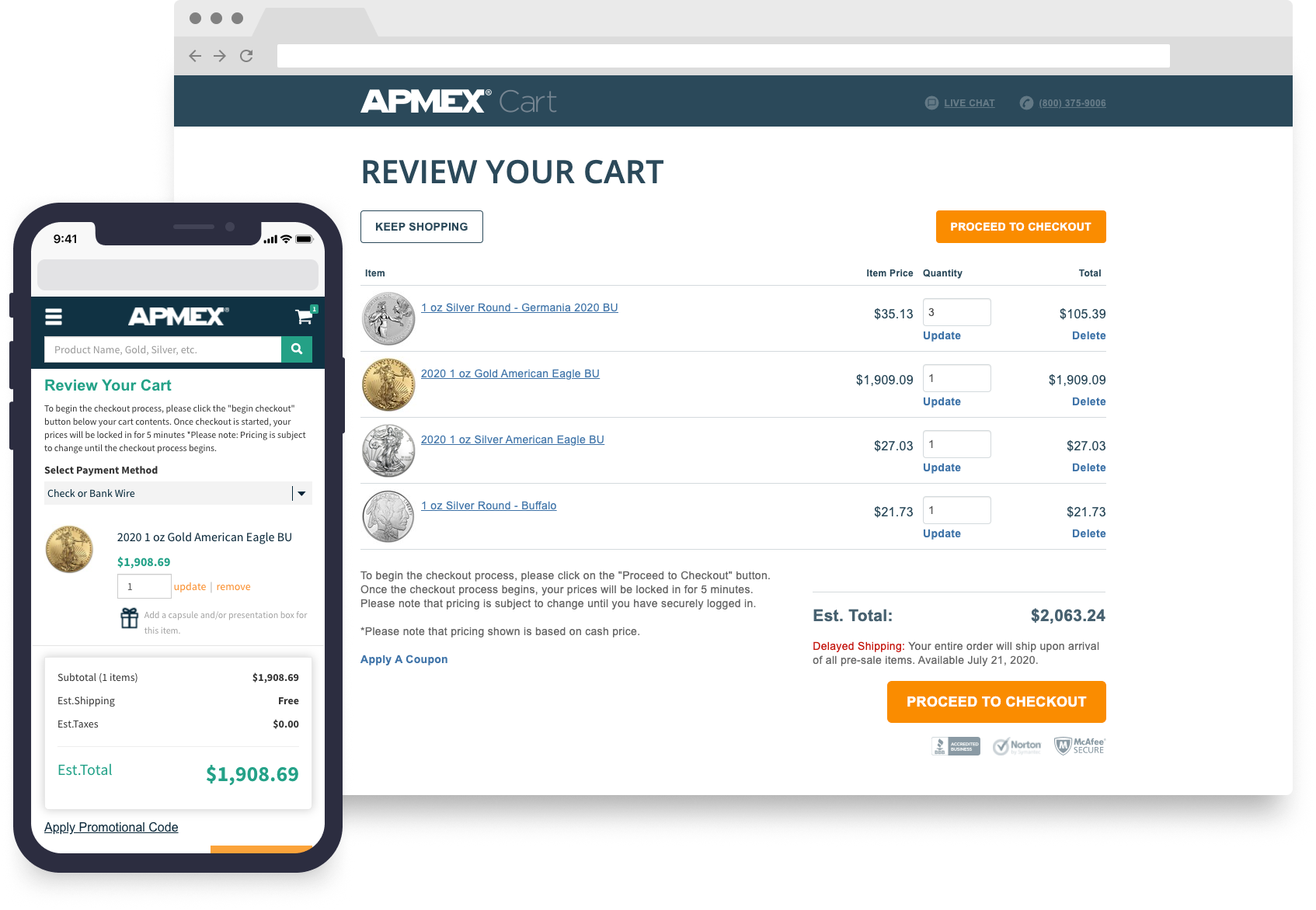Image resolution: width=1316 pixels, height=910 pixels.
Task: Click Apply A Coupon
Action: (403, 658)
